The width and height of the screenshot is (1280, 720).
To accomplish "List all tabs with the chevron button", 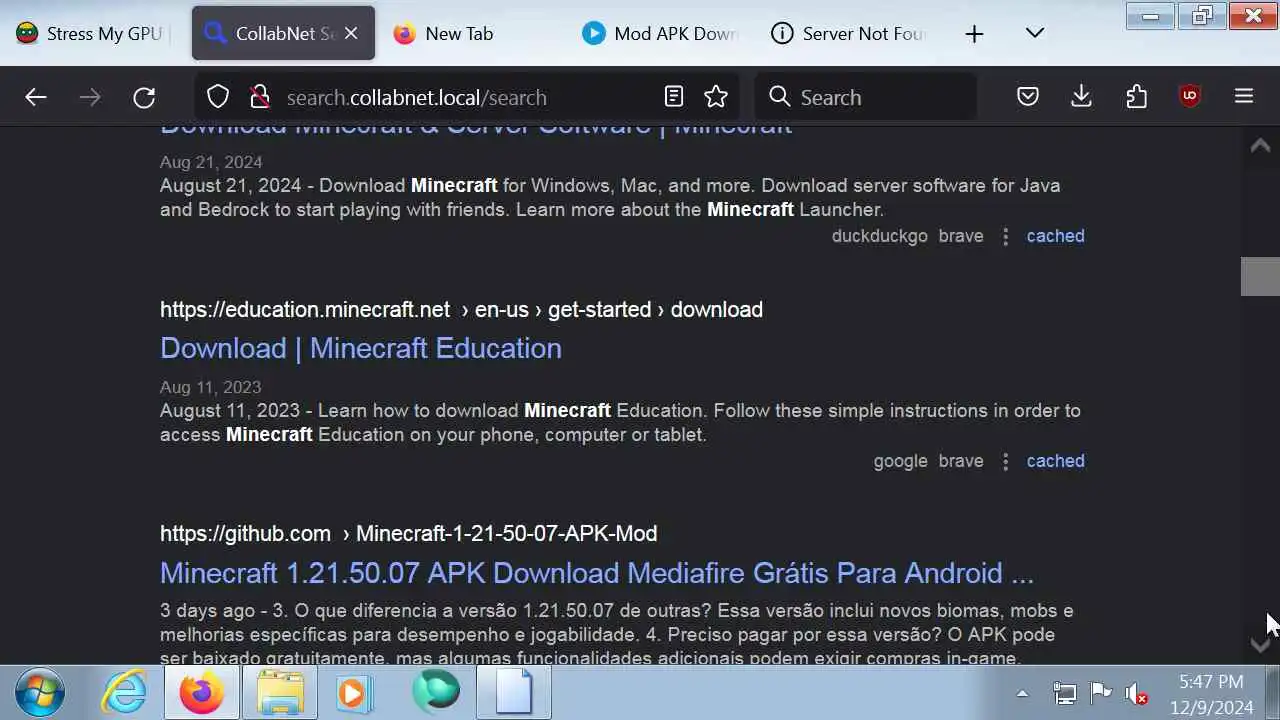I will tap(1035, 34).
